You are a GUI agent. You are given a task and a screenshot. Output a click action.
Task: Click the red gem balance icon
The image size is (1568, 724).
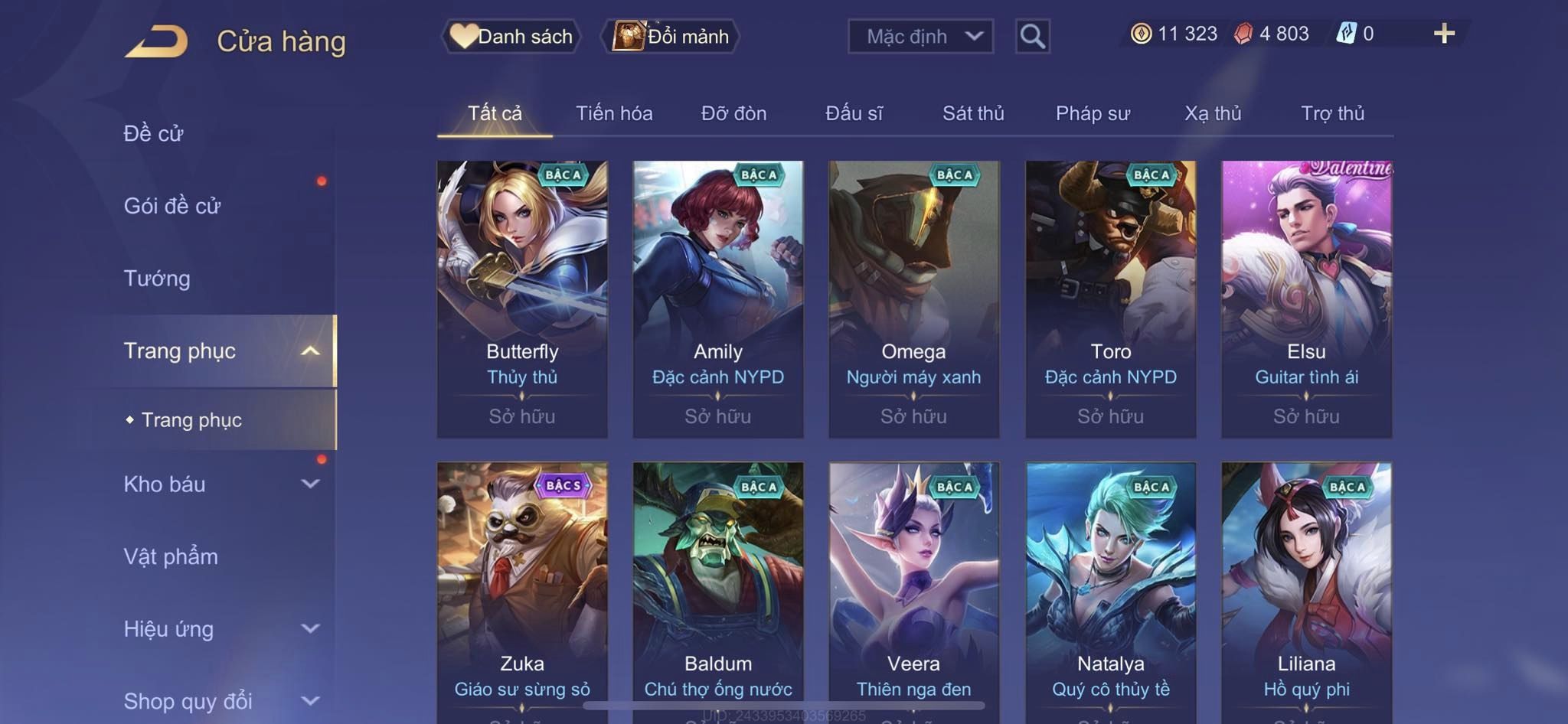coord(1243,34)
